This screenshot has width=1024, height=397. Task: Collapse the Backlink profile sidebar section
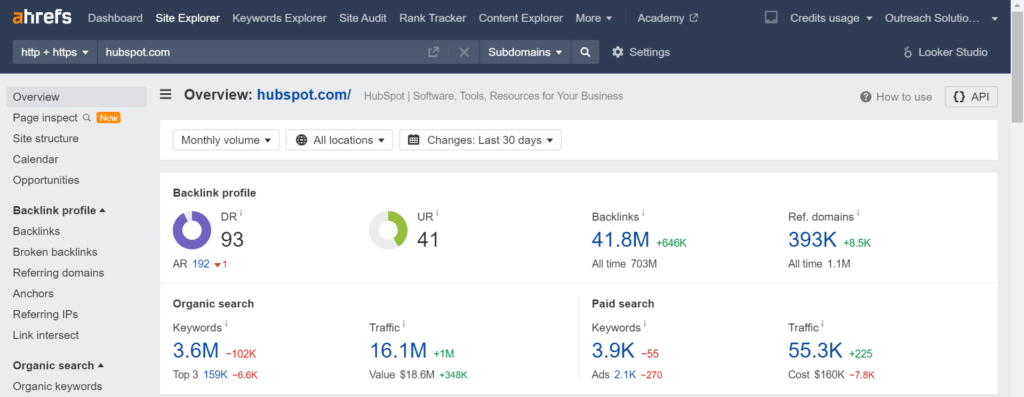(x=59, y=210)
